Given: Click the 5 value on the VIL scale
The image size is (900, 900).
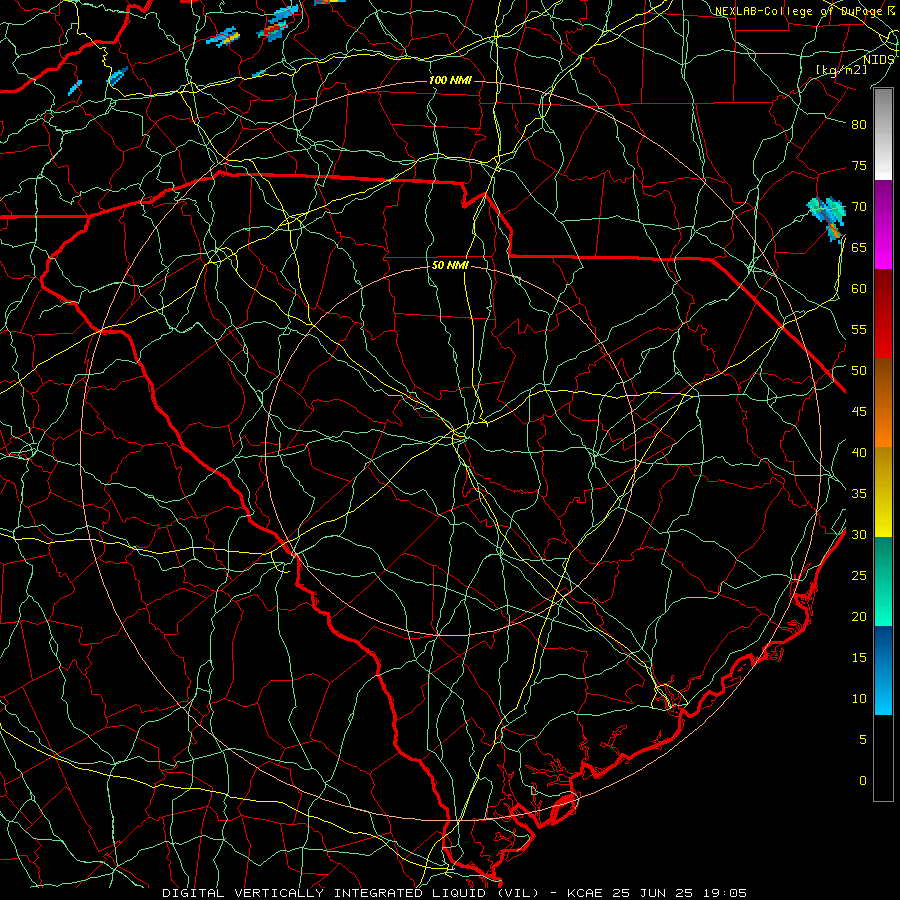Looking at the screenshot, I should 863,740.
